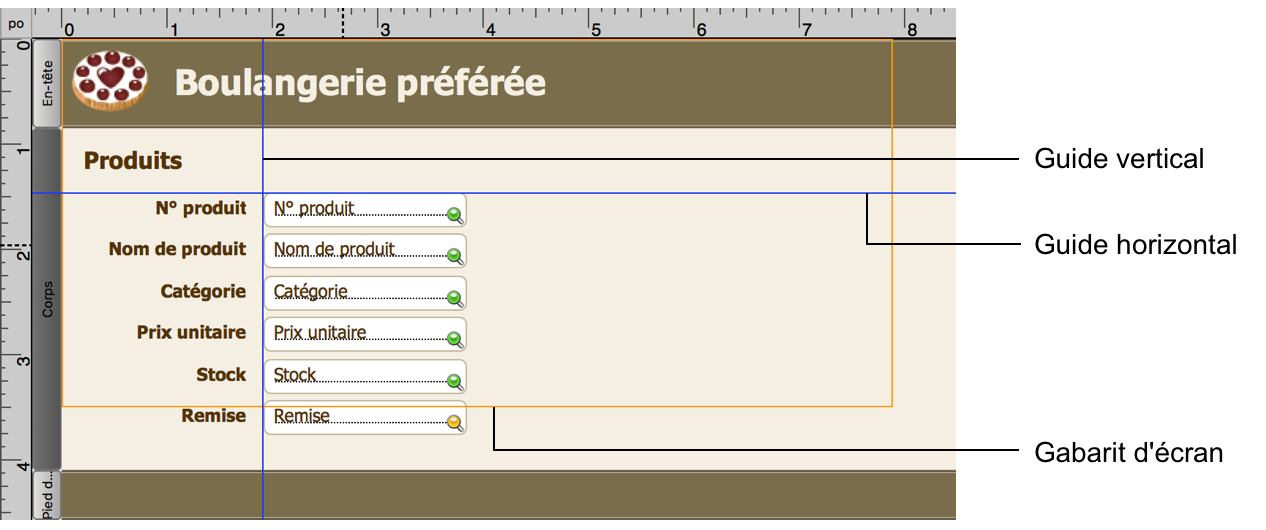Click the green search badge on Catégorie field
This screenshot has height=530, width=1266.
454,298
